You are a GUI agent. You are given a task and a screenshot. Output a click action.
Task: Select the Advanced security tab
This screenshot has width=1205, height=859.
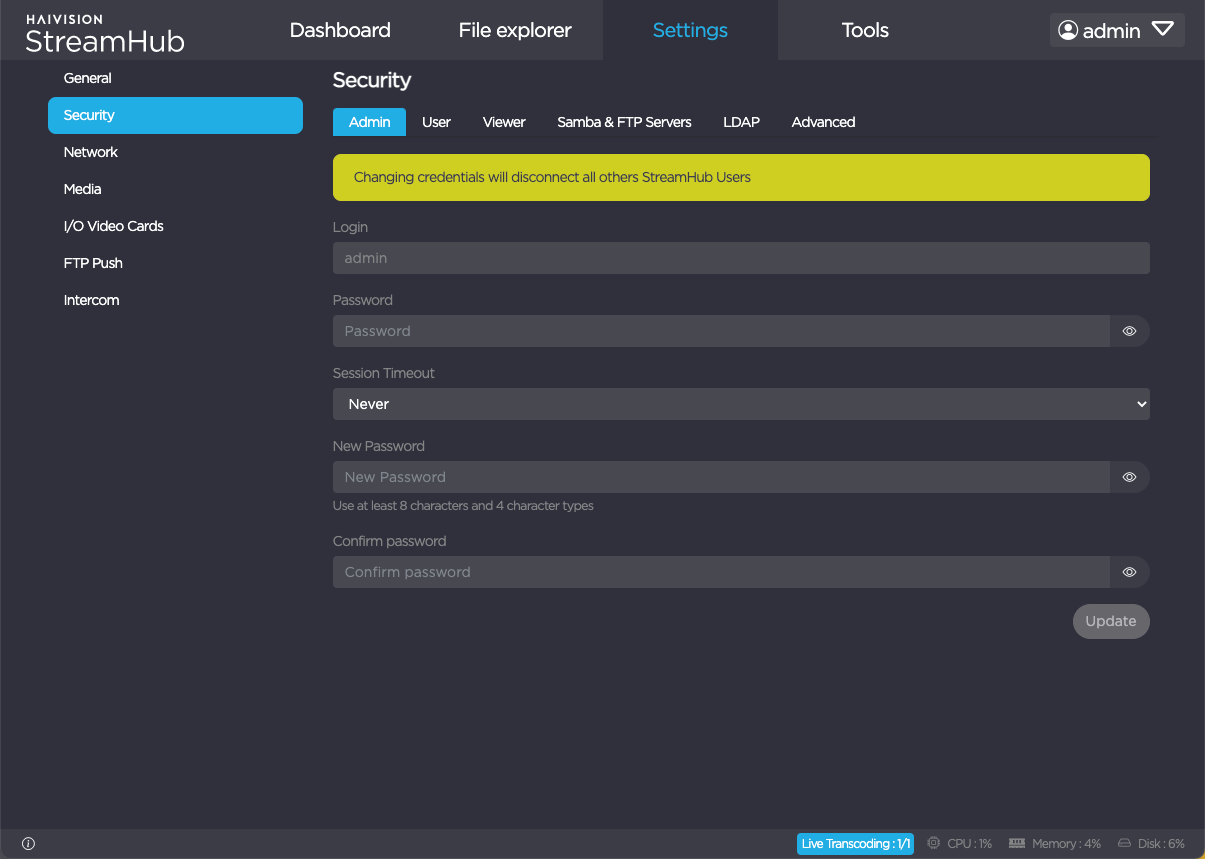pos(823,122)
